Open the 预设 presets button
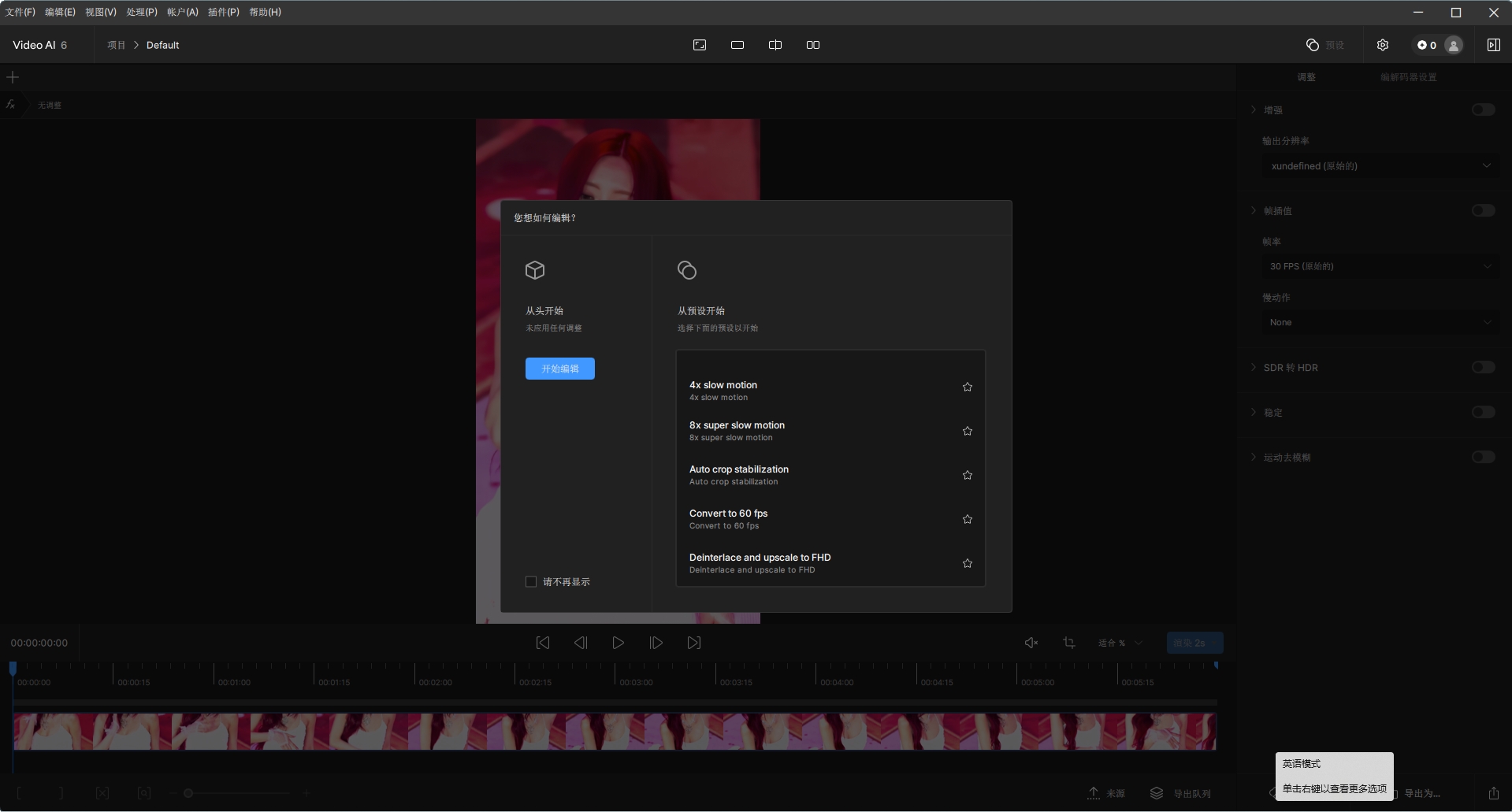1512x812 pixels. (x=1325, y=45)
